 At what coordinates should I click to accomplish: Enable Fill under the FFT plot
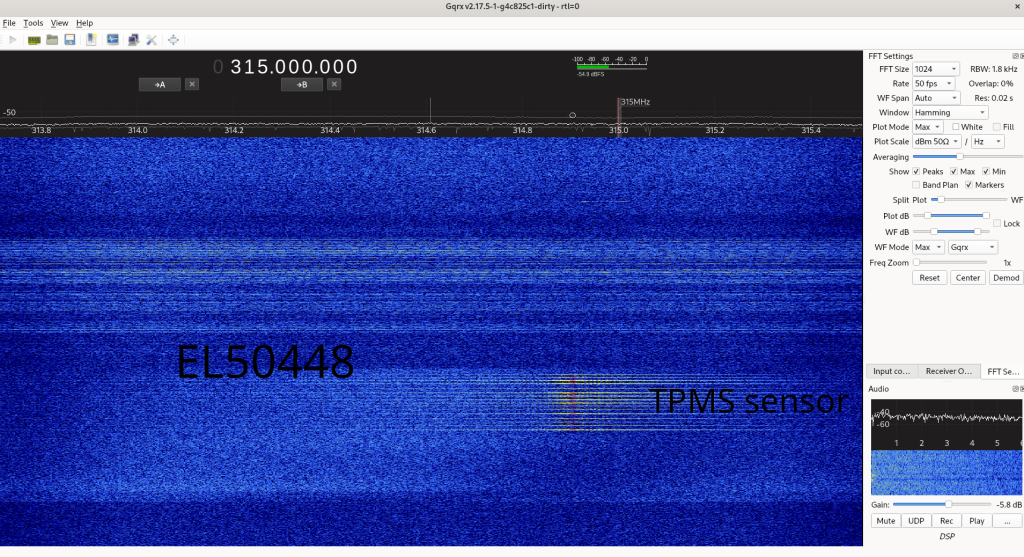[997, 127]
